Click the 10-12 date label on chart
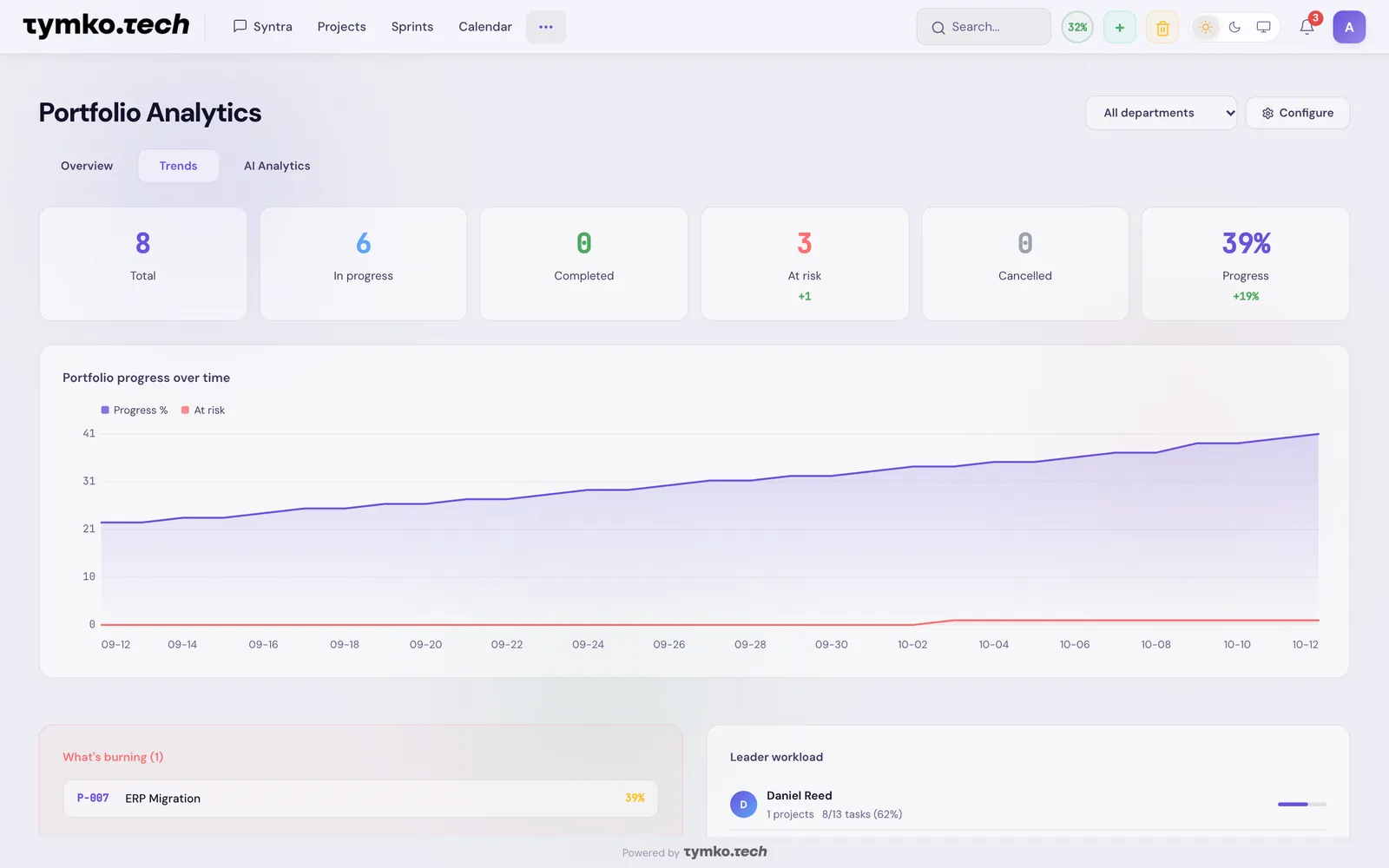Image resolution: width=1389 pixels, height=868 pixels. click(1305, 645)
